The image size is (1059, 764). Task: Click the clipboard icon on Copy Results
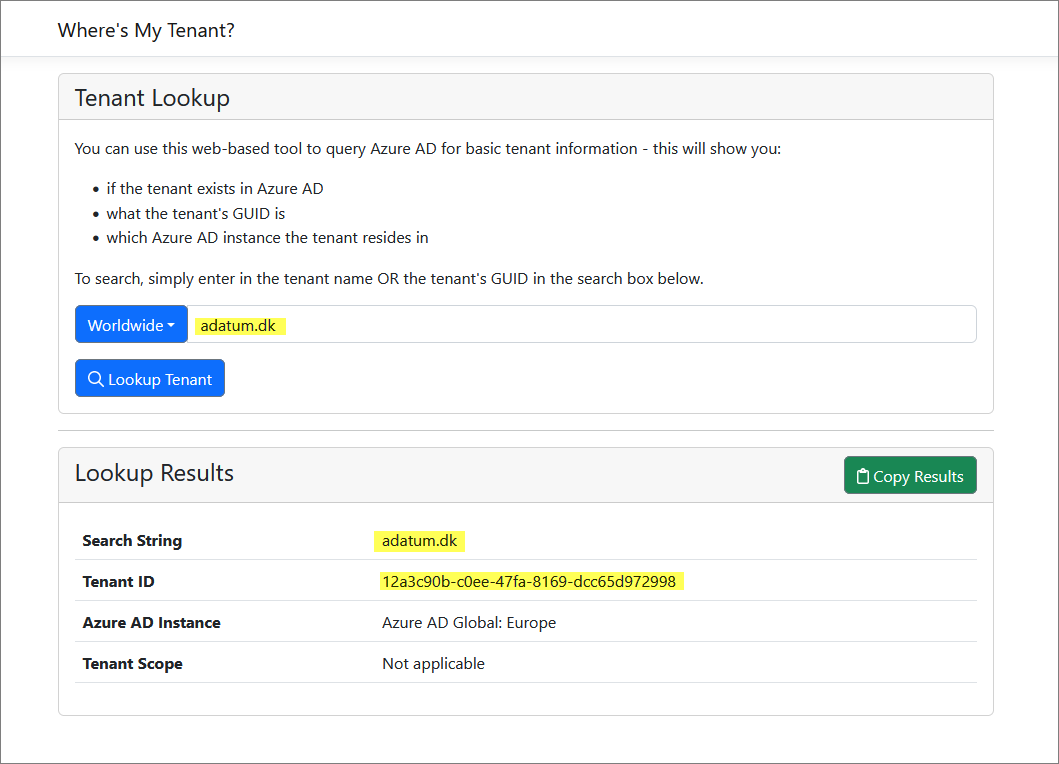tap(861, 475)
